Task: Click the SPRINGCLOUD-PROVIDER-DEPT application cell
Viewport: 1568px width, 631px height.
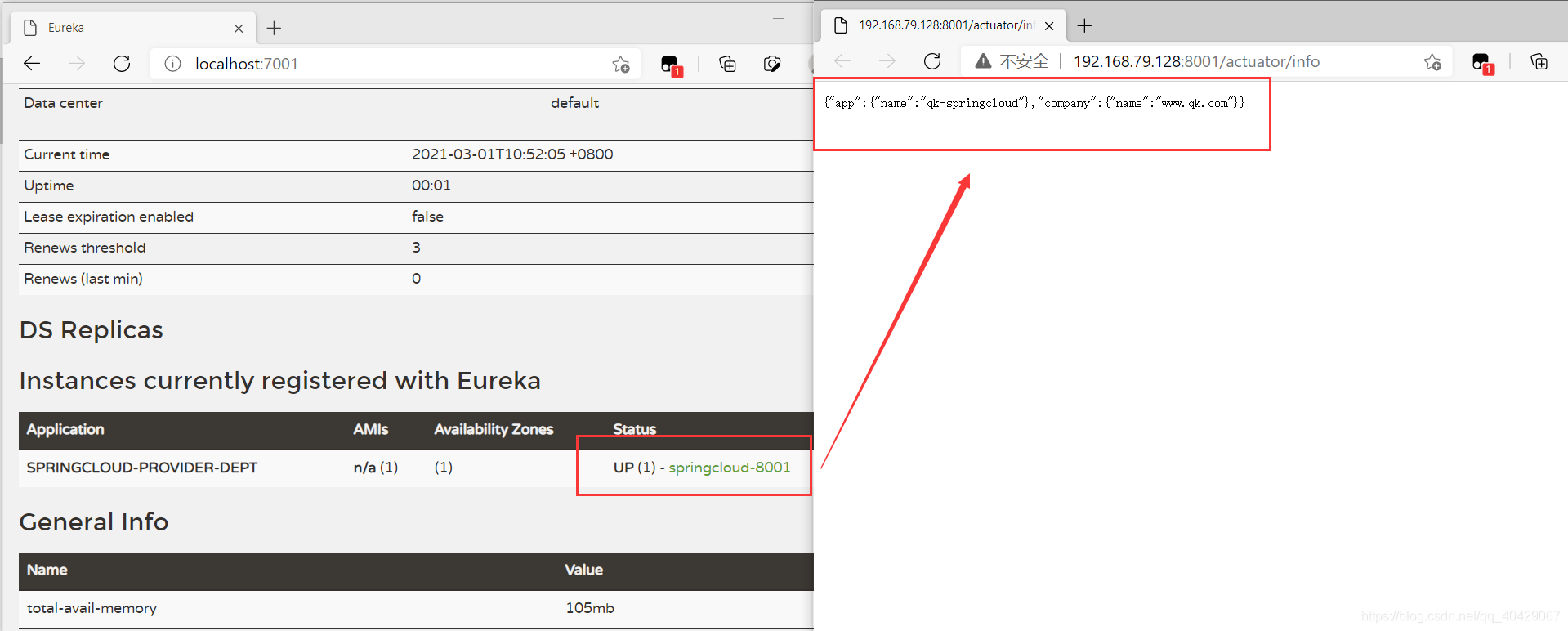Action: (142, 468)
